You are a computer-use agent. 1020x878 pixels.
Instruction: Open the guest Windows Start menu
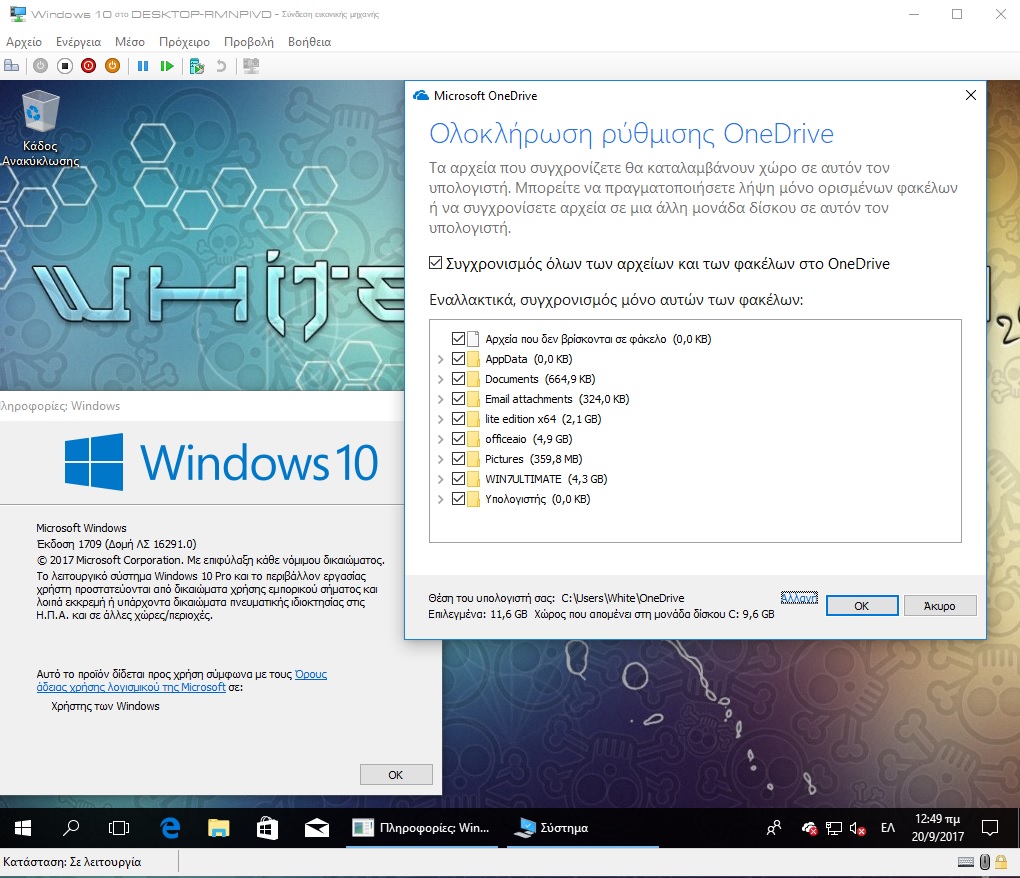point(23,828)
